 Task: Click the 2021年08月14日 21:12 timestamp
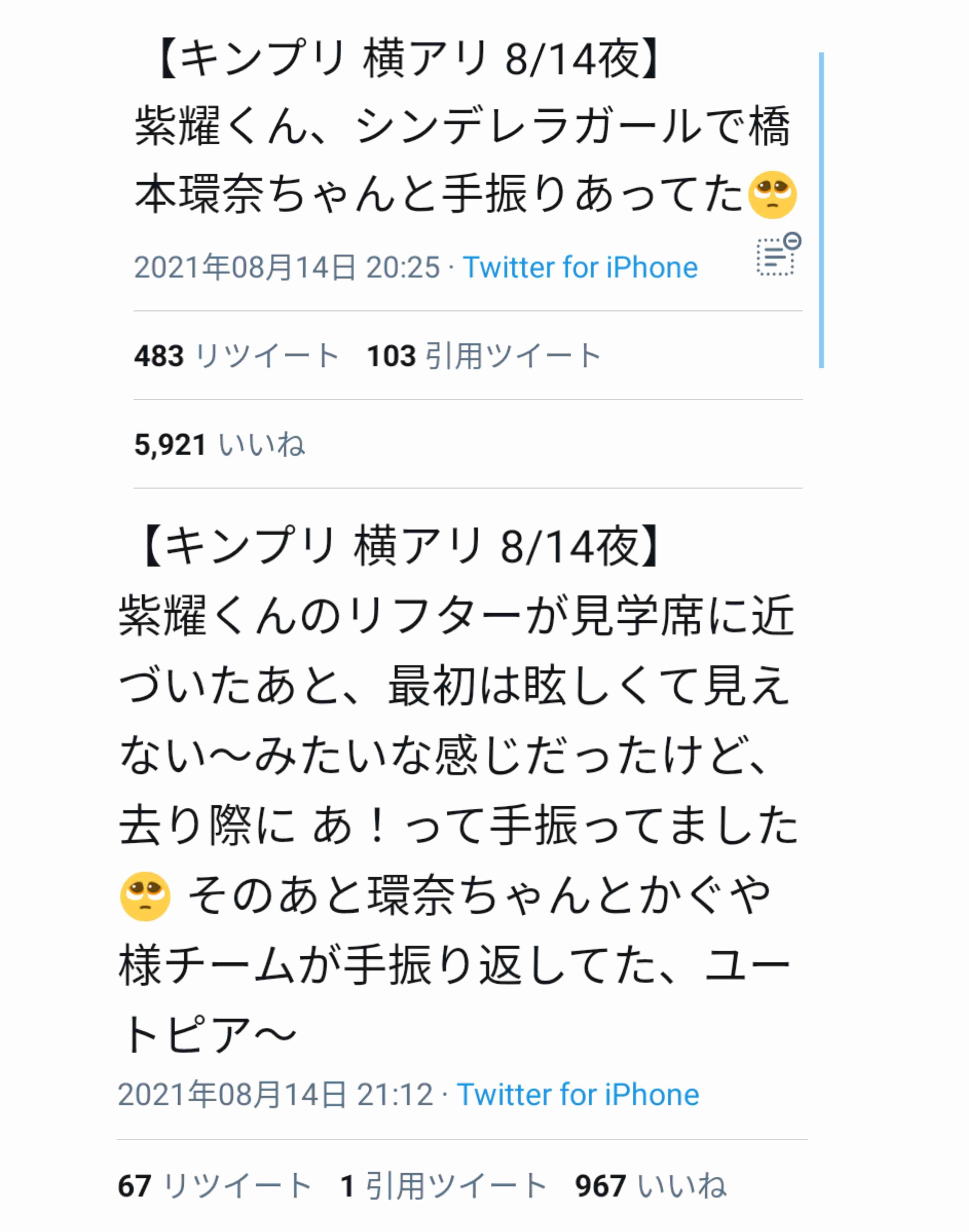276,1095
